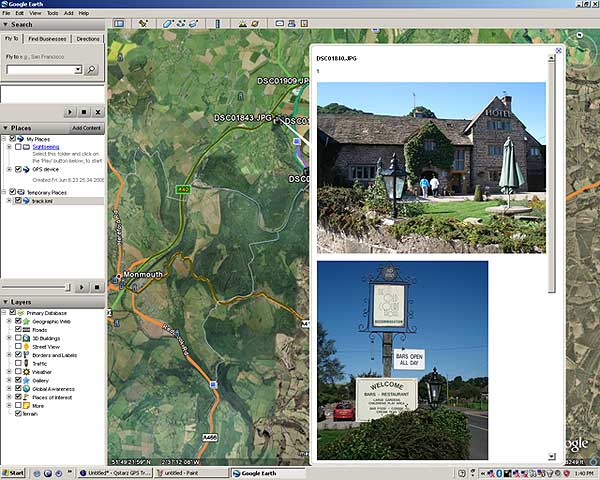Screen dimensions: 600x480
Task: Expand the GPS device tree node
Action: click(9, 169)
